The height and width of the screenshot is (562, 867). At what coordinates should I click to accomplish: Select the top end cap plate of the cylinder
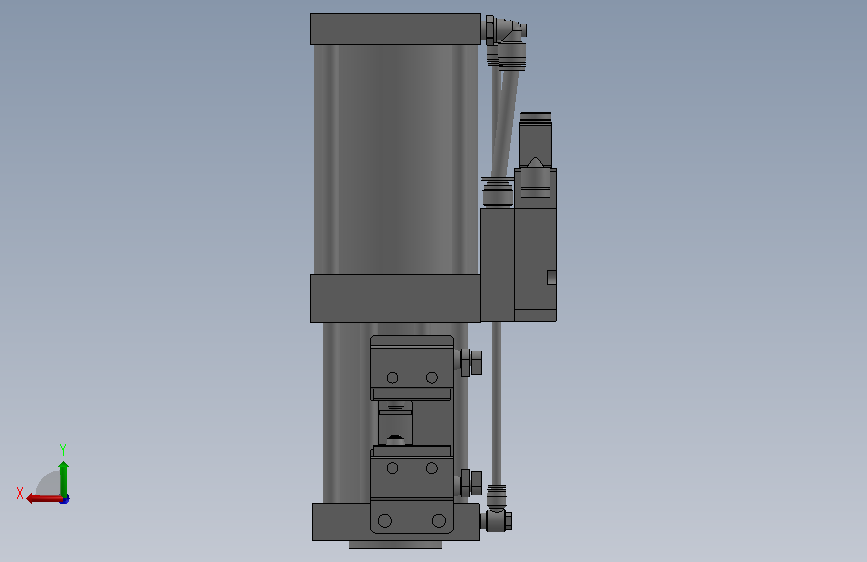395,29
